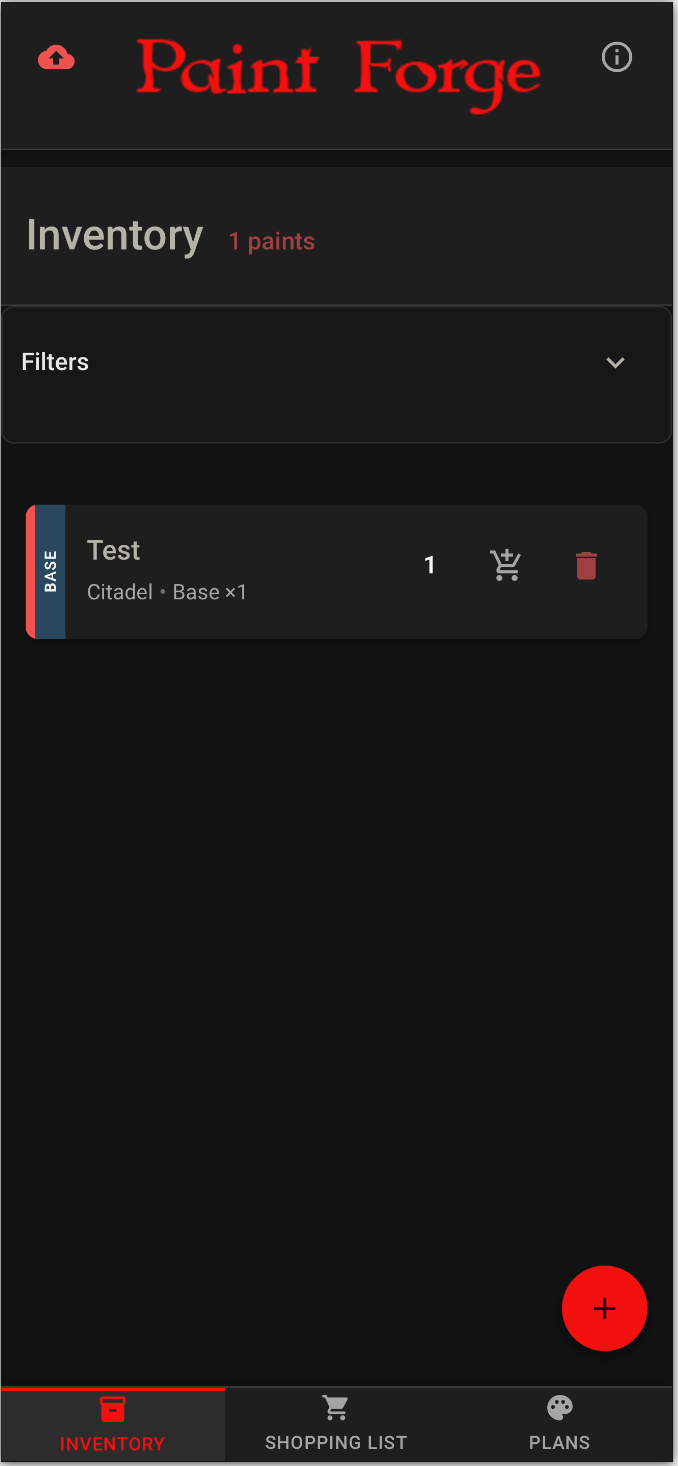Image resolution: width=678 pixels, height=1466 pixels.
Task: Select the Inventory navigation tab
Action: pos(112,1423)
